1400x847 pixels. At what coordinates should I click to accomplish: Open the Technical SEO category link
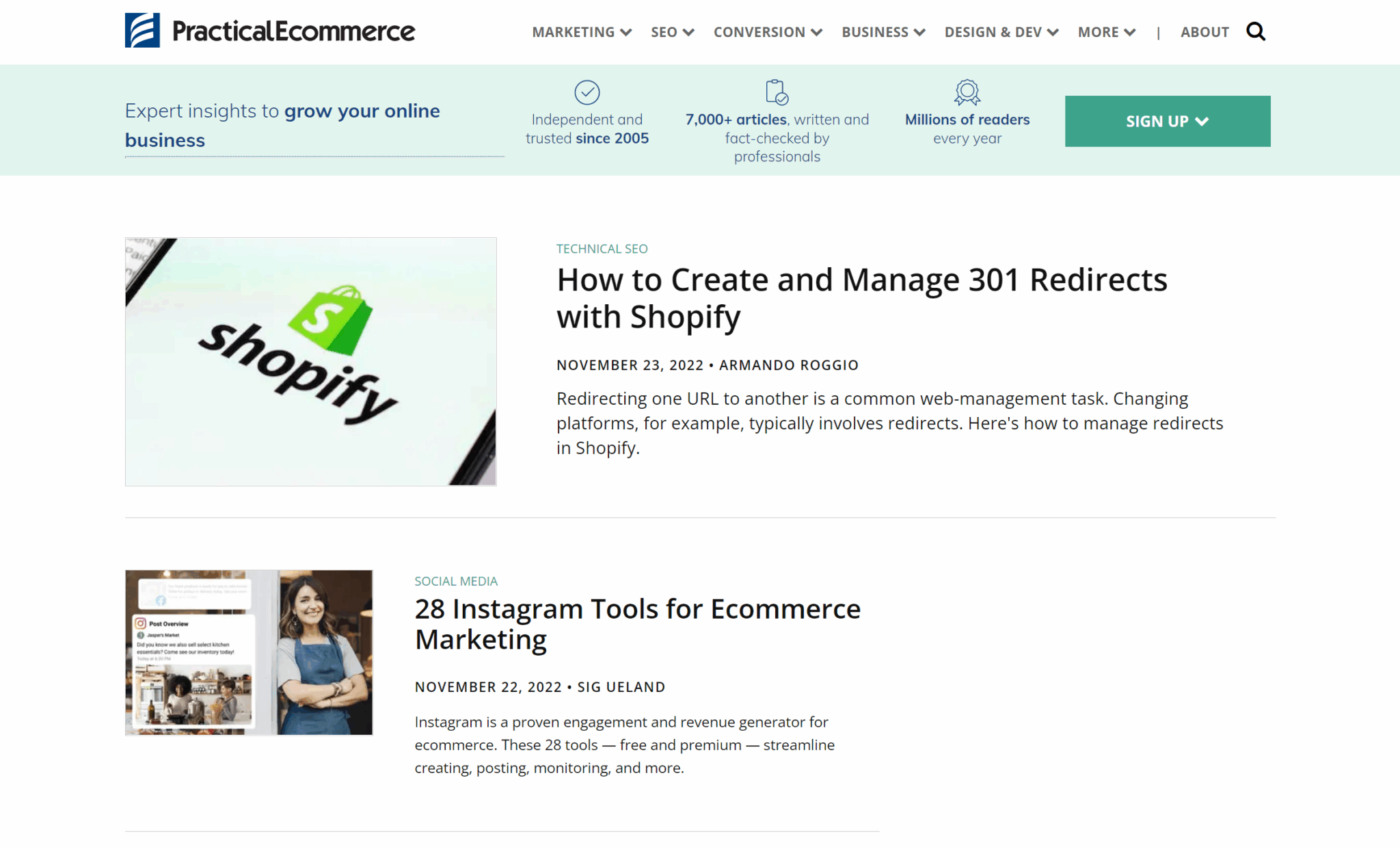[x=602, y=249]
